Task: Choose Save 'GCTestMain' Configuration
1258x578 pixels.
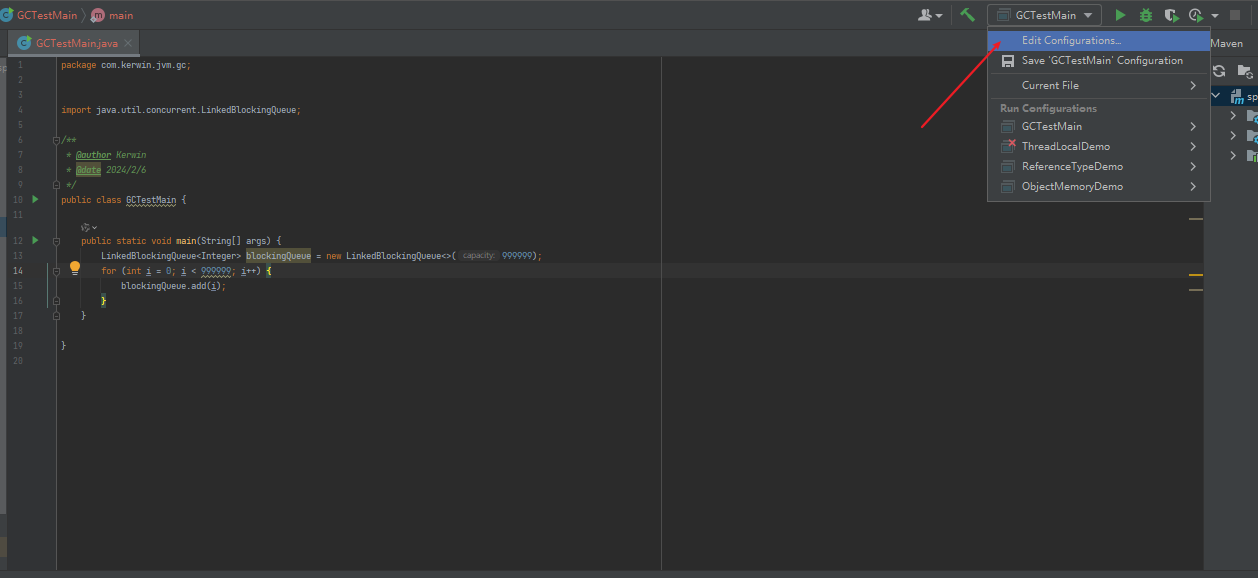Action: coord(1101,61)
